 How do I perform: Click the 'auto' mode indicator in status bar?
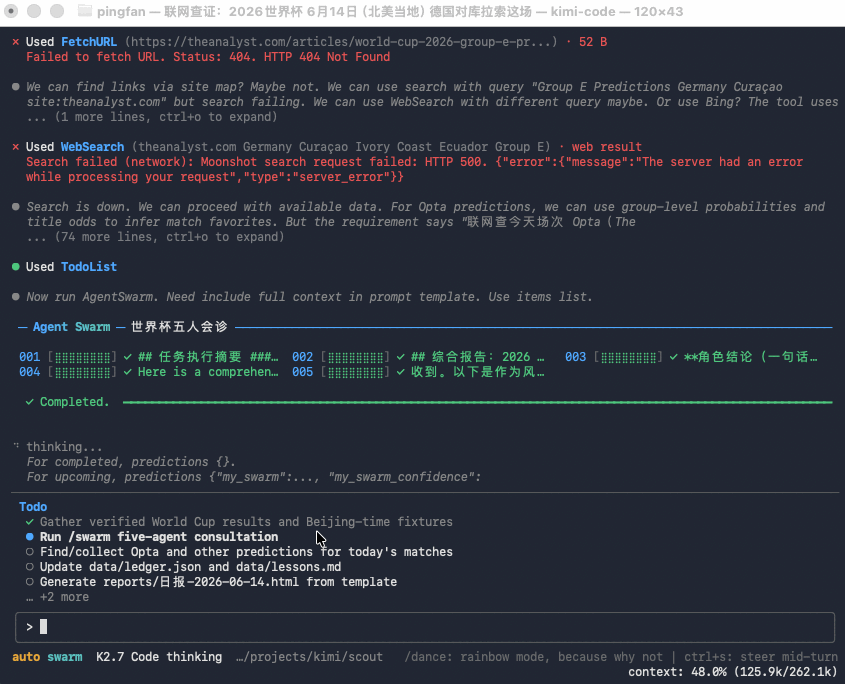click(26, 657)
